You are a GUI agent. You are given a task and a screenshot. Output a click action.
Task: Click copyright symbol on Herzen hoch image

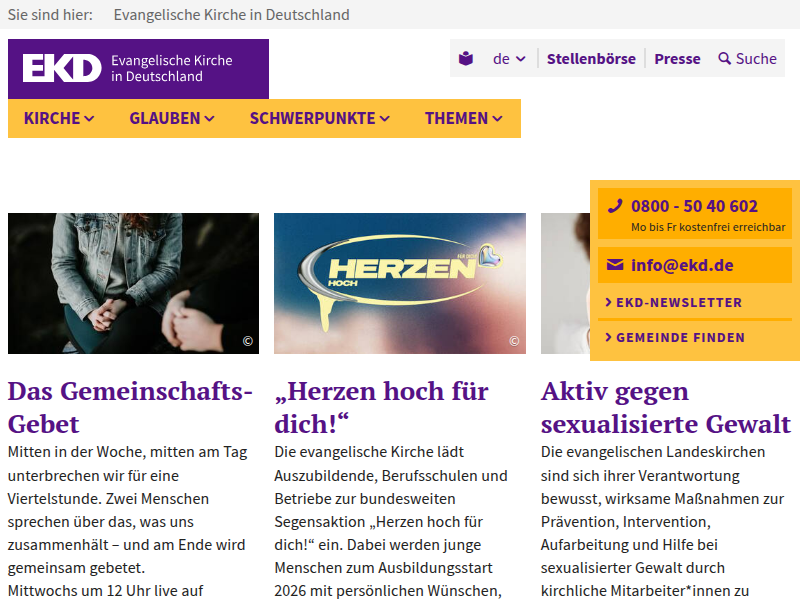pos(514,341)
